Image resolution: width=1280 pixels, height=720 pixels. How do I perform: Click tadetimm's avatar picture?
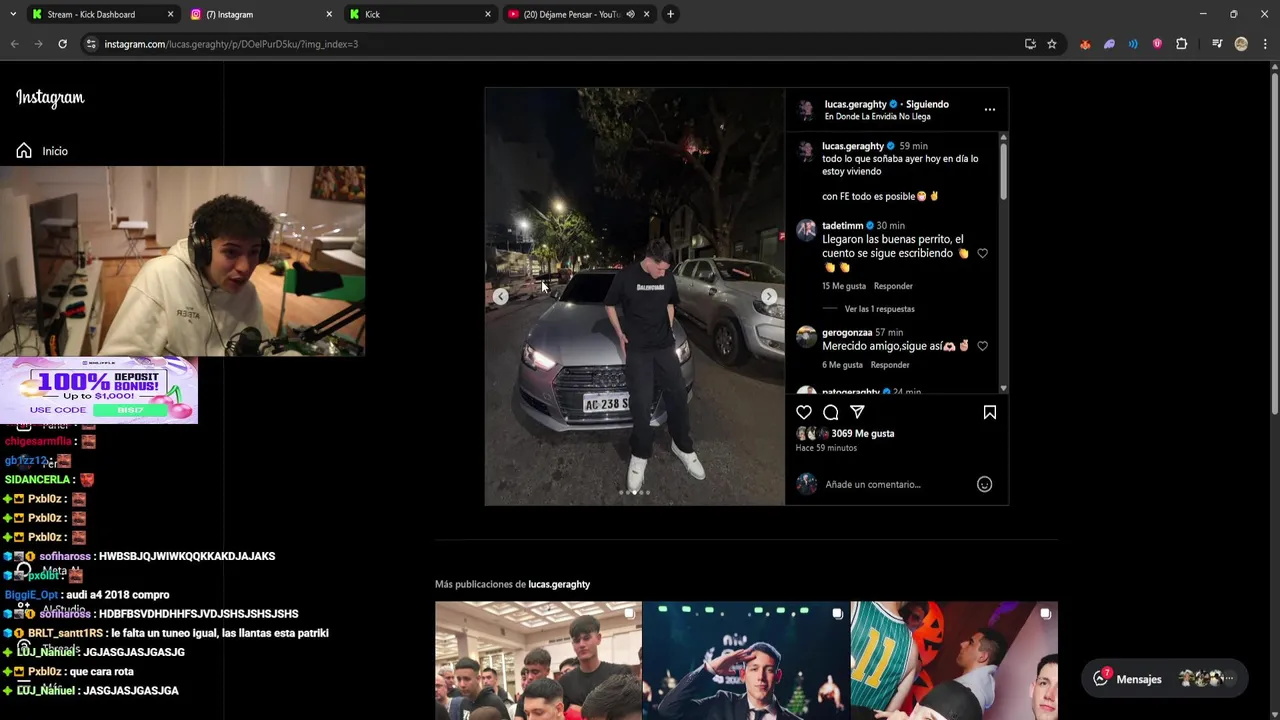click(x=806, y=231)
